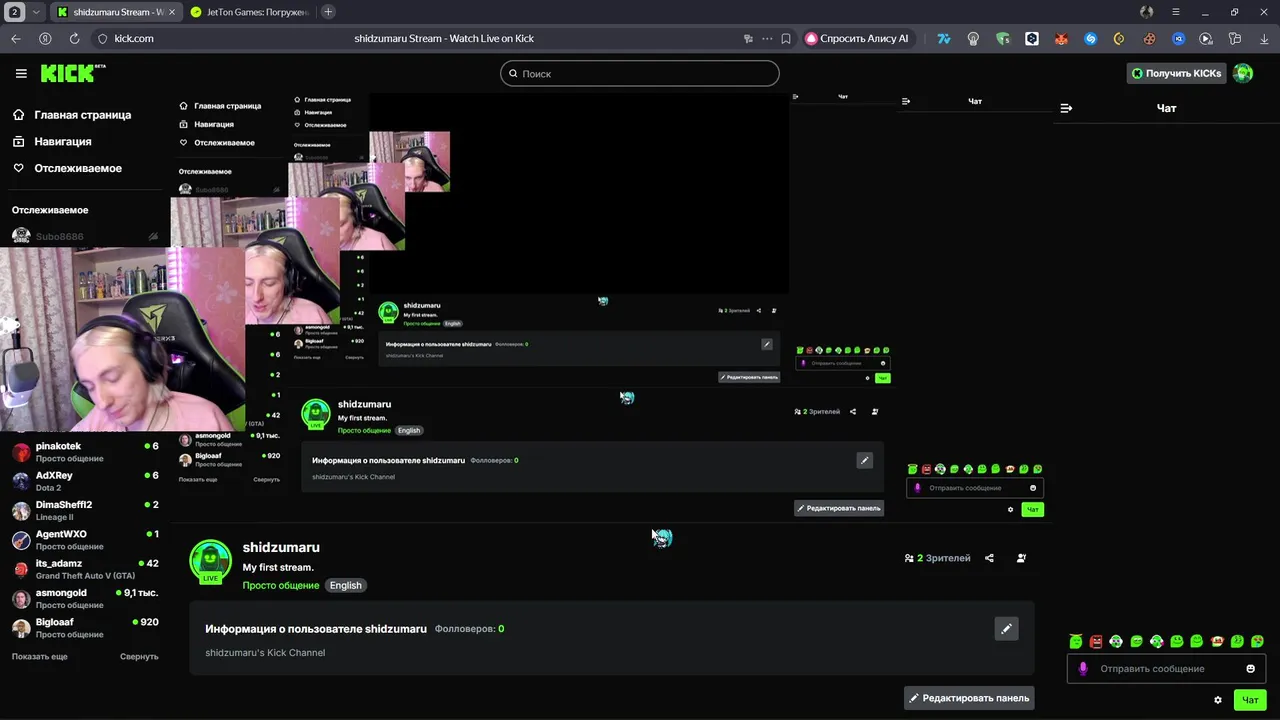Open a new browser tab
This screenshot has width=1280, height=720.
pos(328,12)
